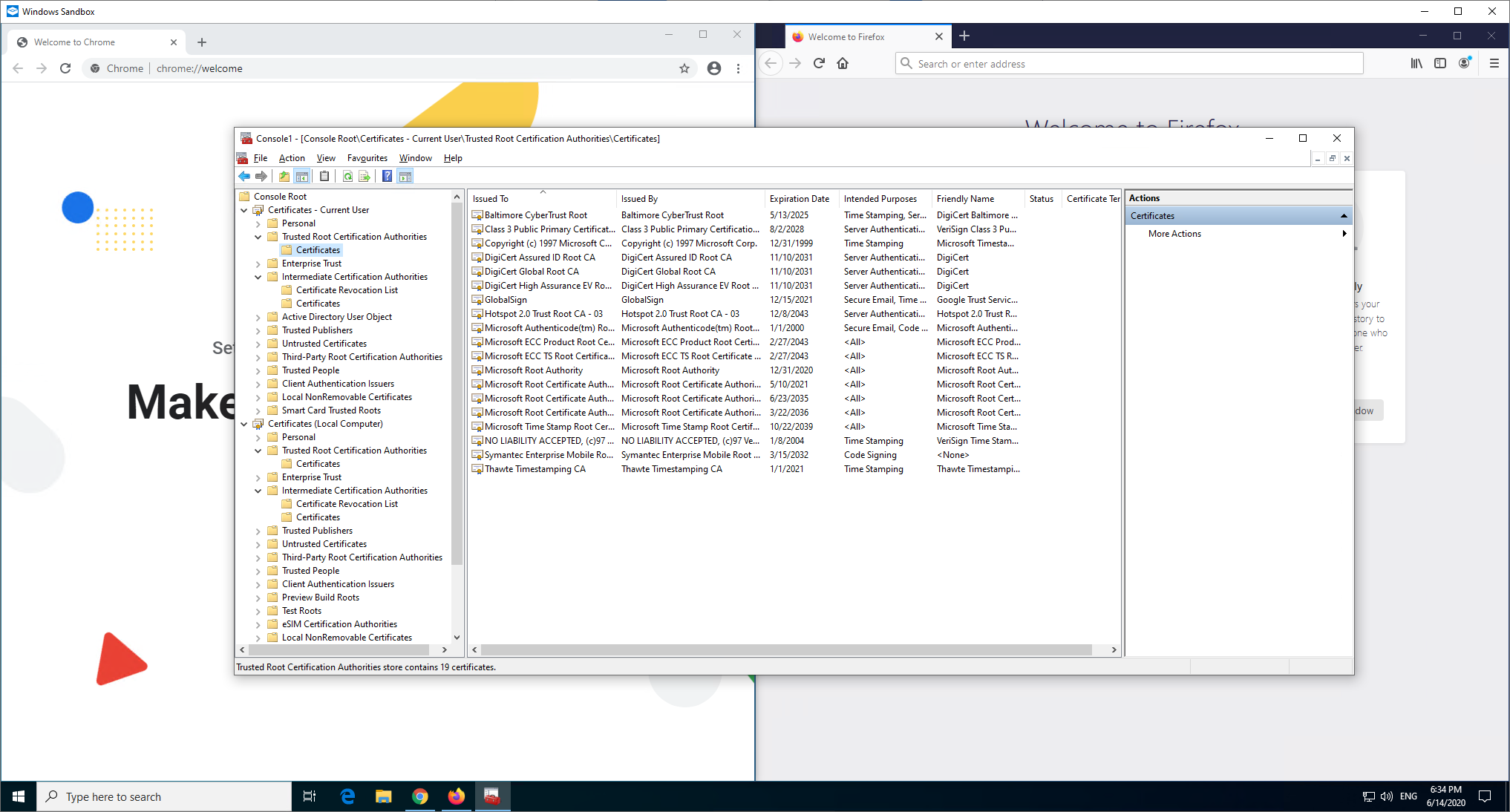Click the blue Help question-mark icon
1510x812 pixels.
387,177
